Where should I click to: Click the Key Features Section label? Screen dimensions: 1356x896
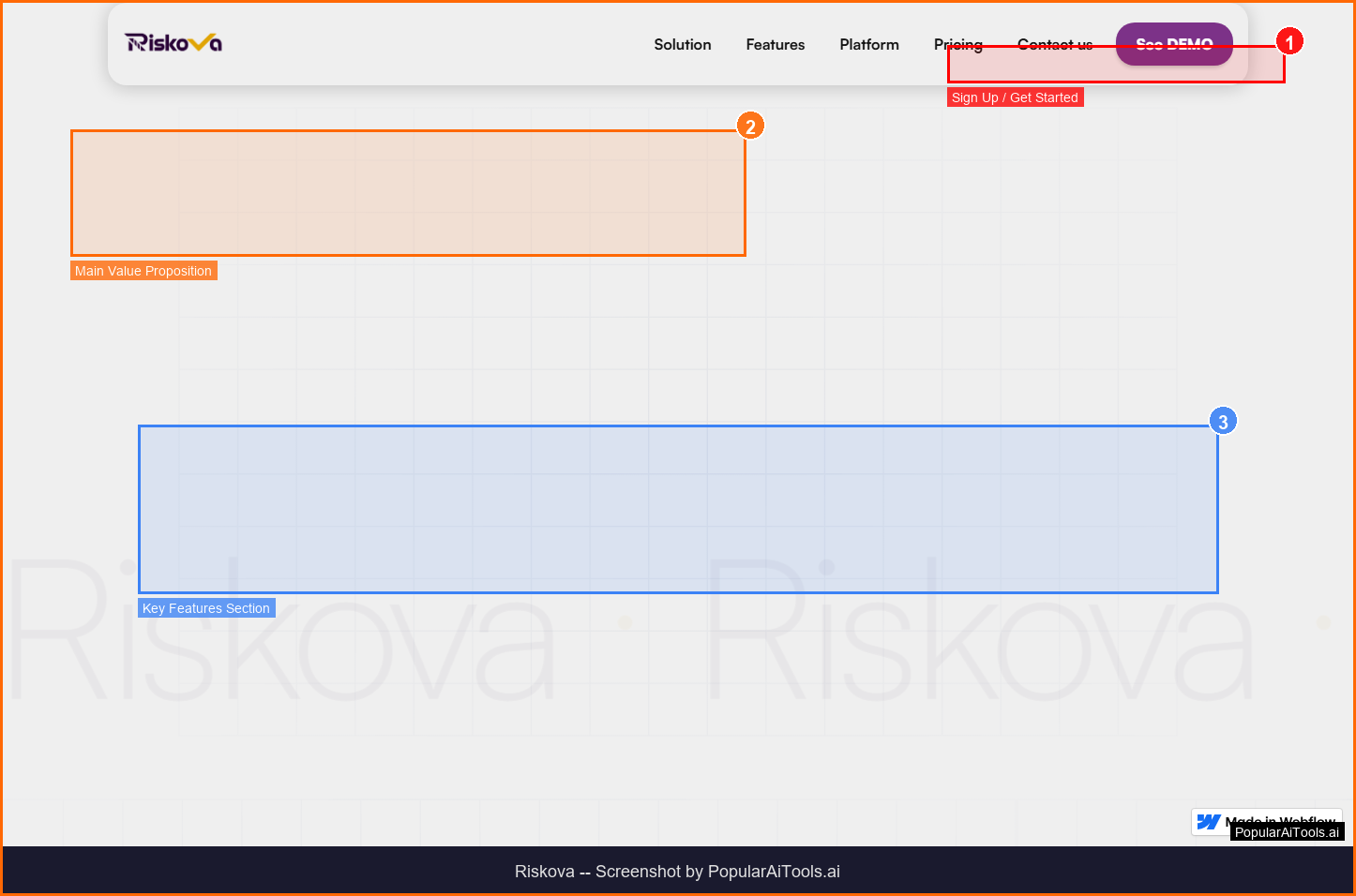pyautogui.click(x=206, y=608)
